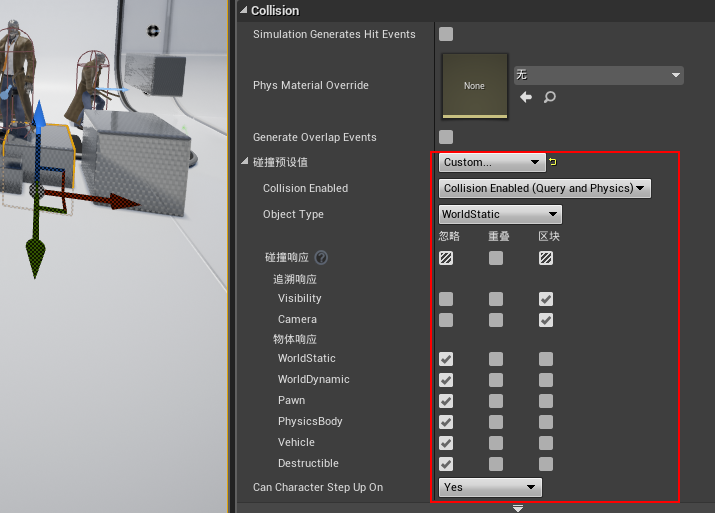Check Camera Ignore checkbox
Viewport: 715px width, 513px height.
coord(446,320)
